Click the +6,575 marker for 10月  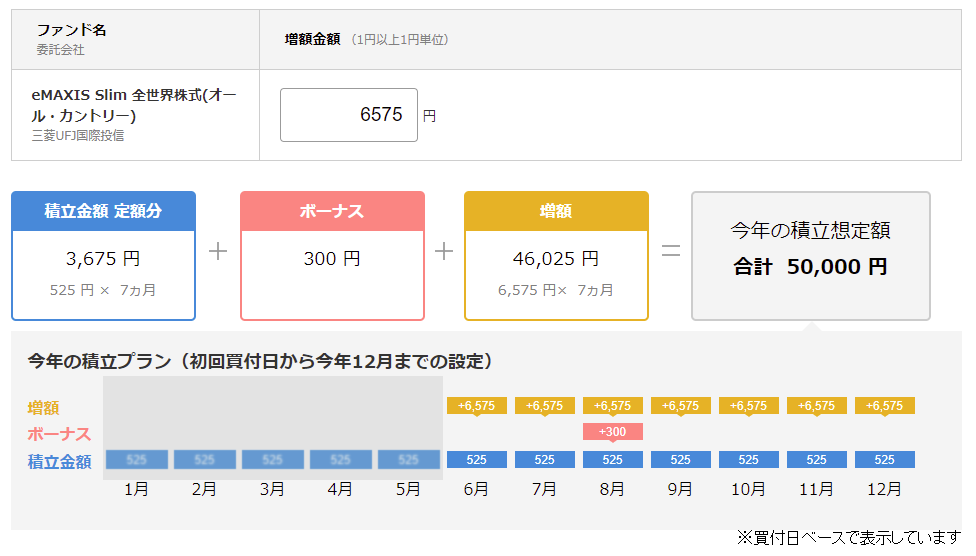(749, 406)
